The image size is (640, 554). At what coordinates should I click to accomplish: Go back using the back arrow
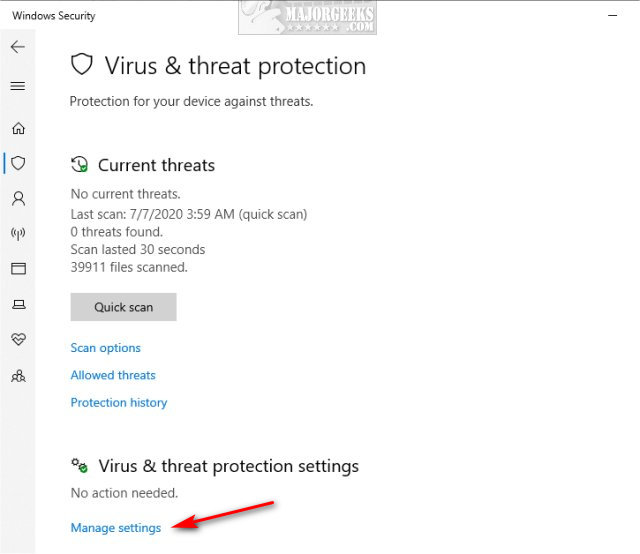[17, 47]
